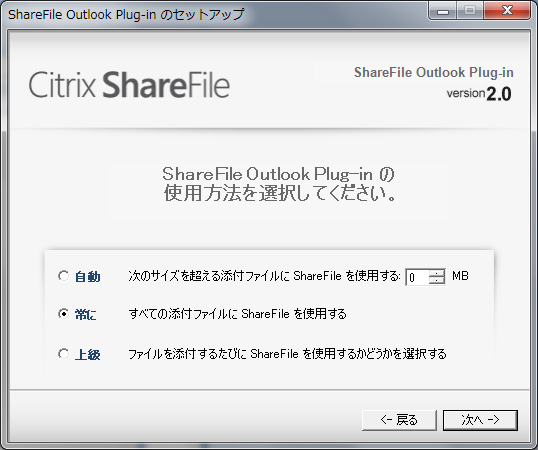This screenshot has width=538, height=450.
Task: Click the ShareFile Outlook Plug-in header label
Action: click(434, 72)
